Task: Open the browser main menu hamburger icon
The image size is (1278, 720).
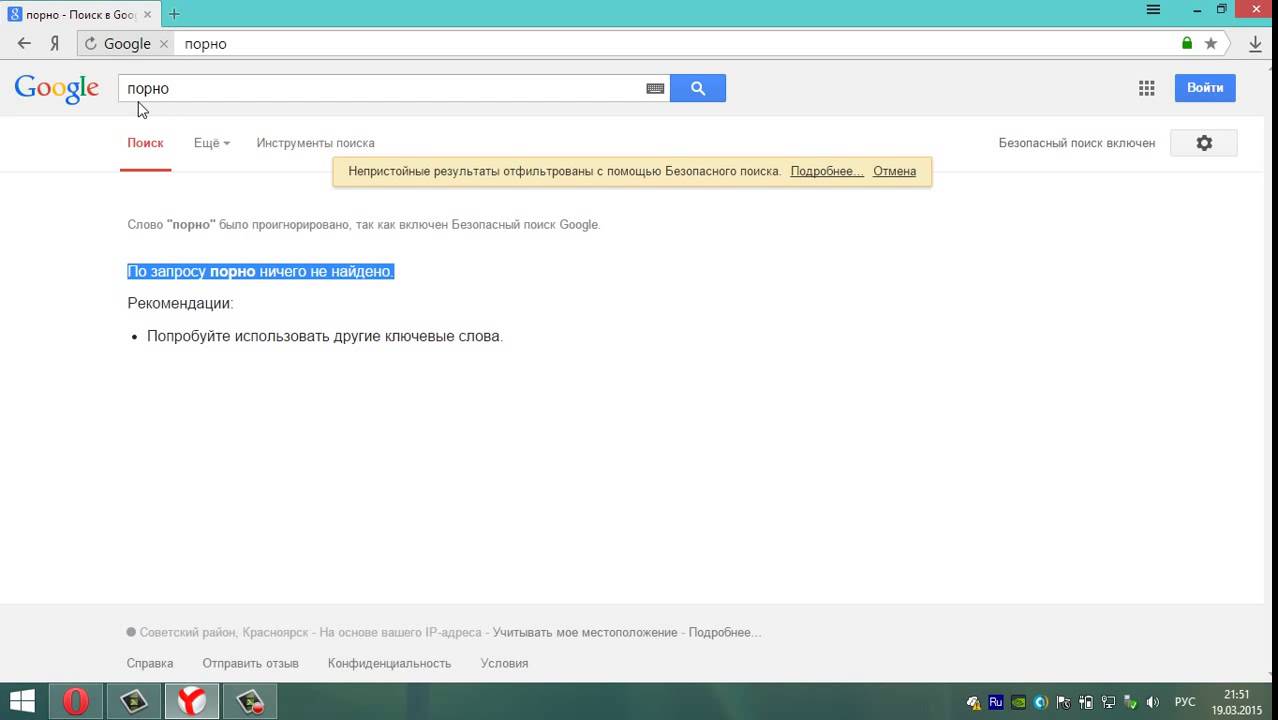Action: [1153, 10]
